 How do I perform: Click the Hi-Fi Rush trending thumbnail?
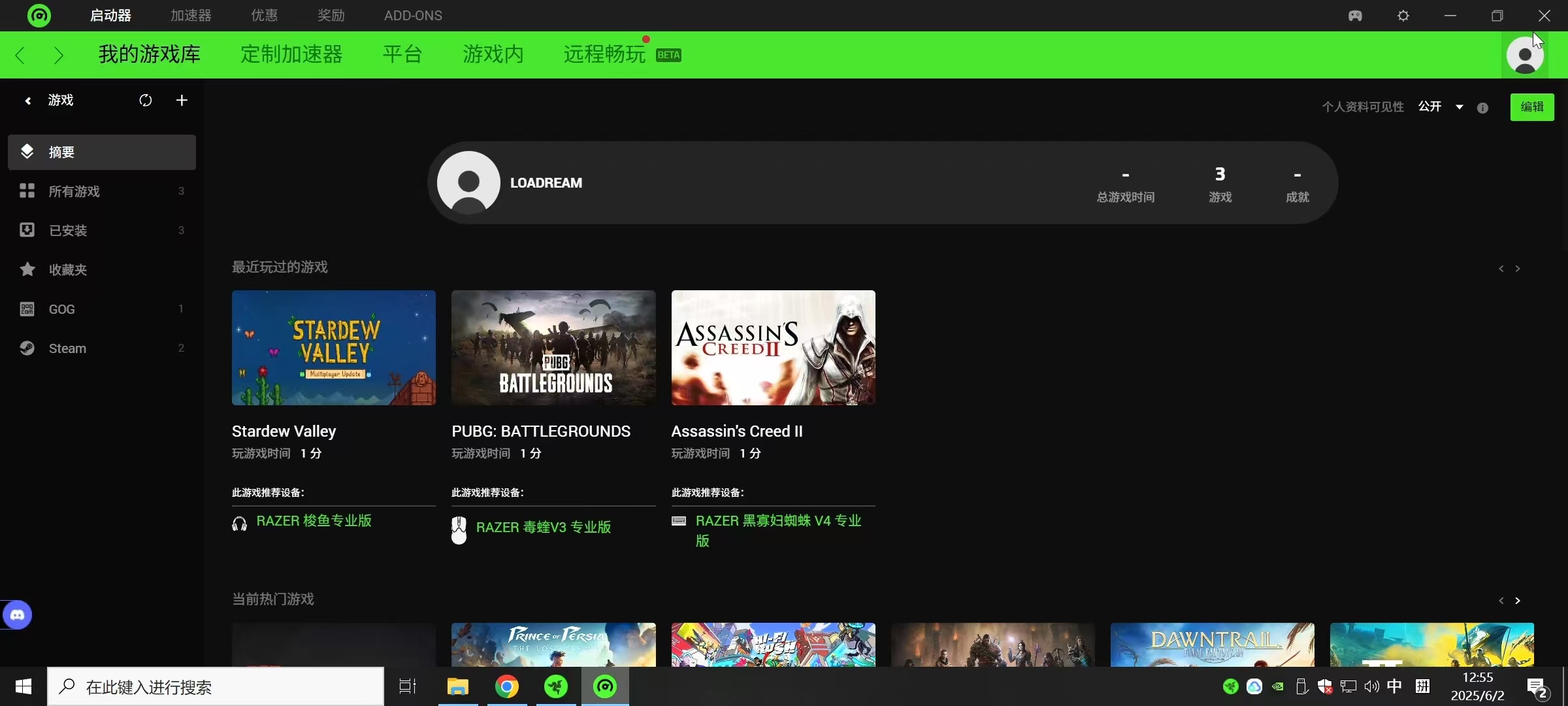pyautogui.click(x=774, y=645)
